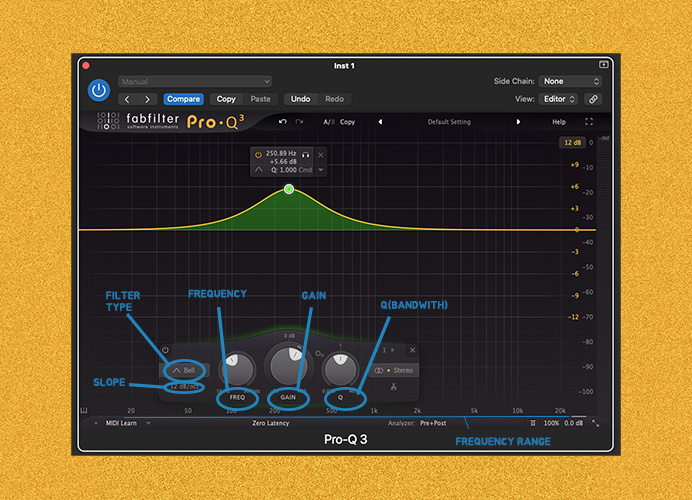
Task: Toggle the band enable power button in controls panel
Action: click(x=165, y=350)
